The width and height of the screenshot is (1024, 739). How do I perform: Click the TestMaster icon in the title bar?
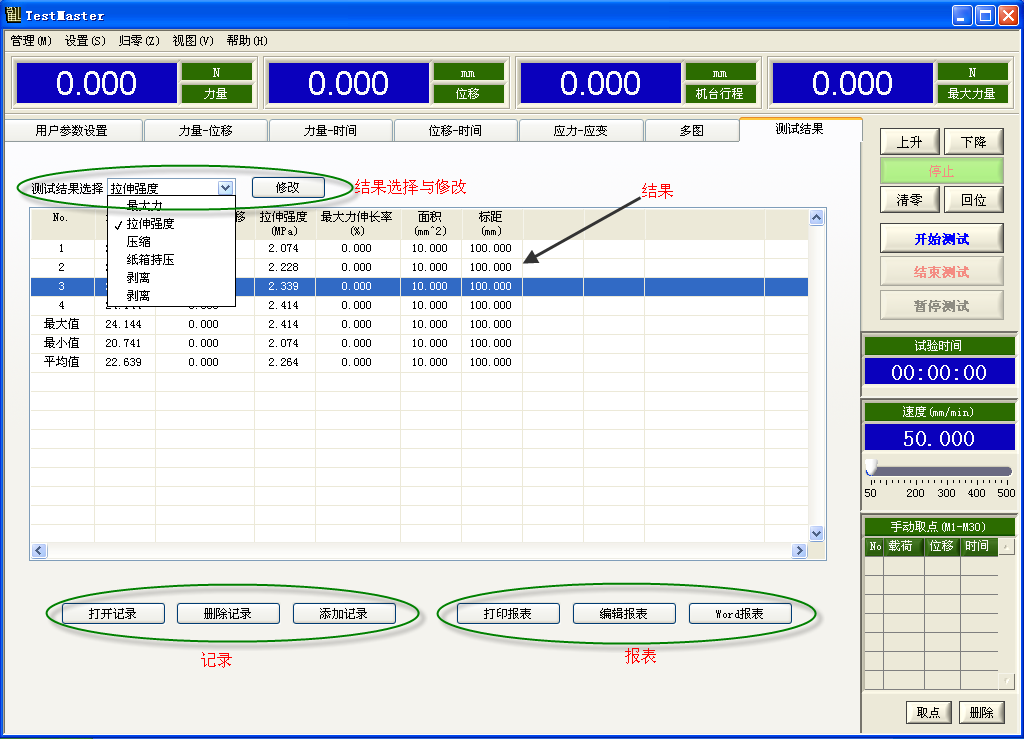click(x=13, y=15)
